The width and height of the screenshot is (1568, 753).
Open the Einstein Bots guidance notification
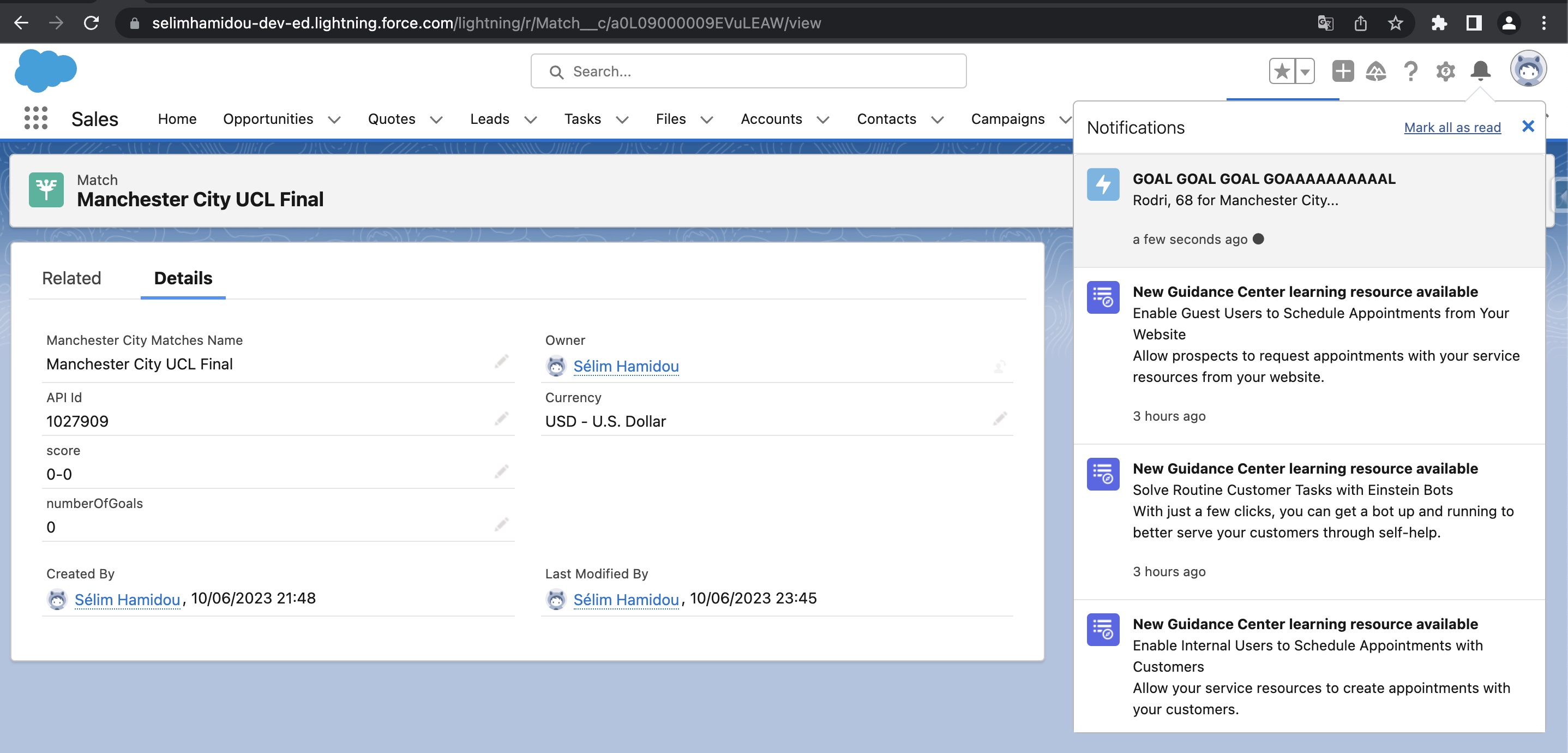coord(1309,522)
